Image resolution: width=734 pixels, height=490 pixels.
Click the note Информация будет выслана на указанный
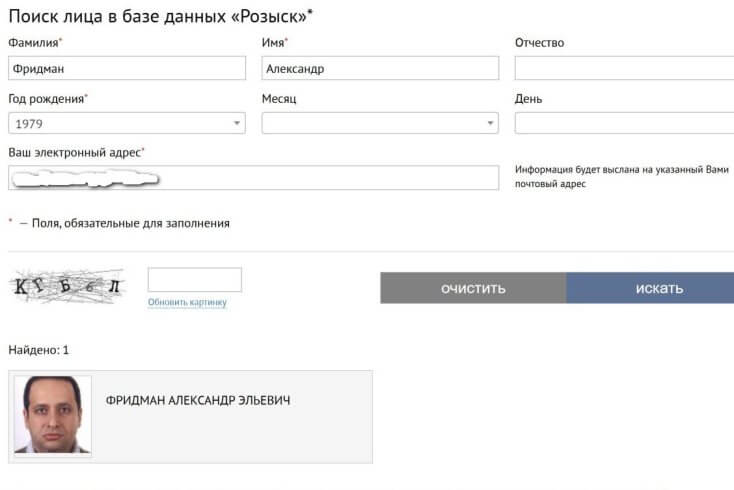point(622,176)
